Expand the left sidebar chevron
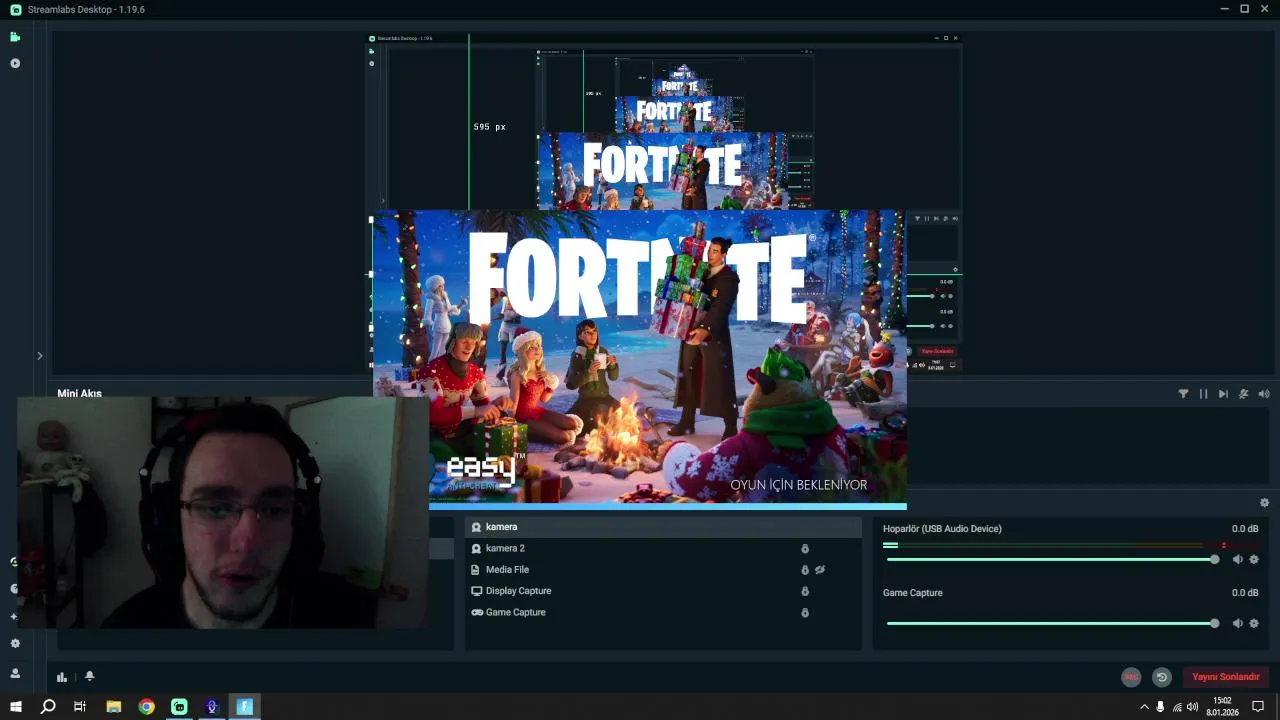 (39, 355)
